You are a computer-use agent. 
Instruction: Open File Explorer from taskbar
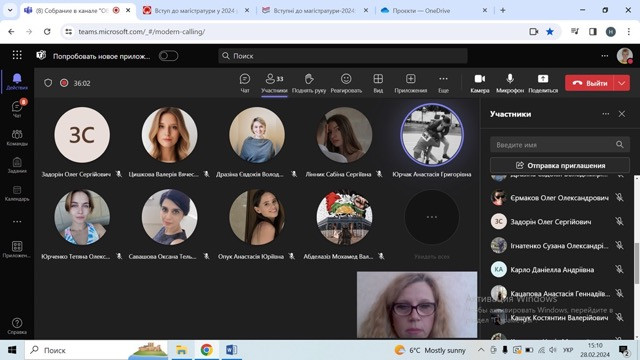coord(181,350)
